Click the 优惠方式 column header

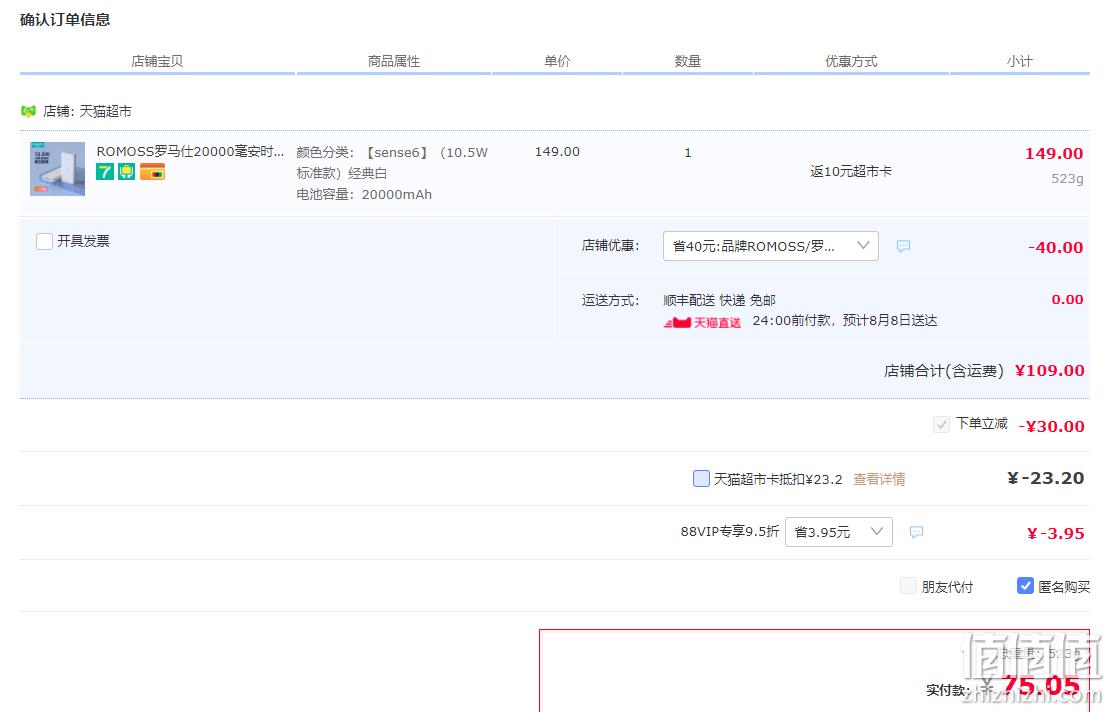click(851, 61)
